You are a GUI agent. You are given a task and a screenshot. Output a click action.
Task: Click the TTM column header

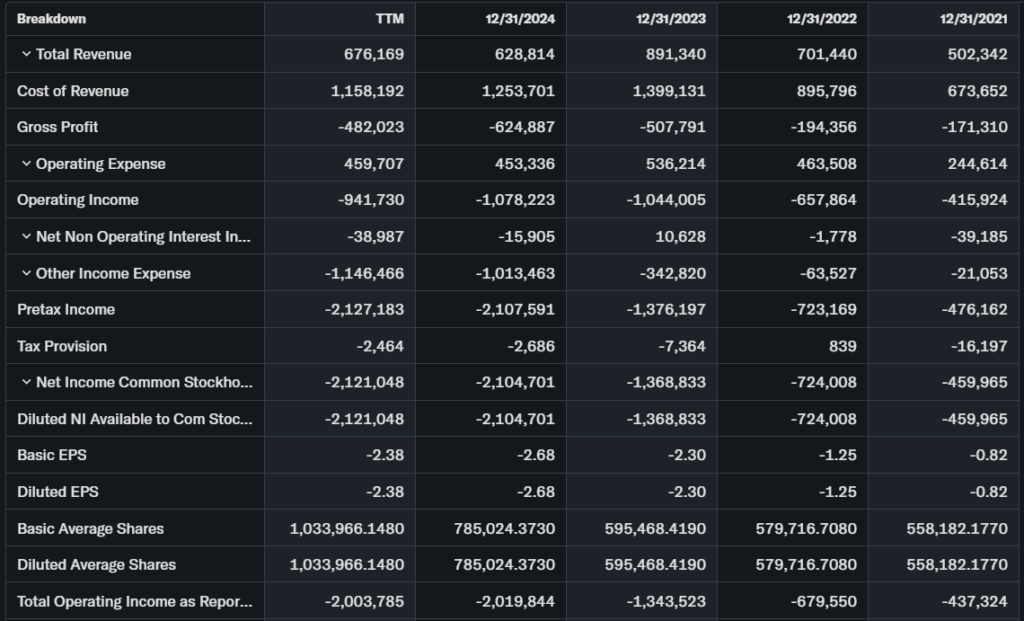click(389, 19)
